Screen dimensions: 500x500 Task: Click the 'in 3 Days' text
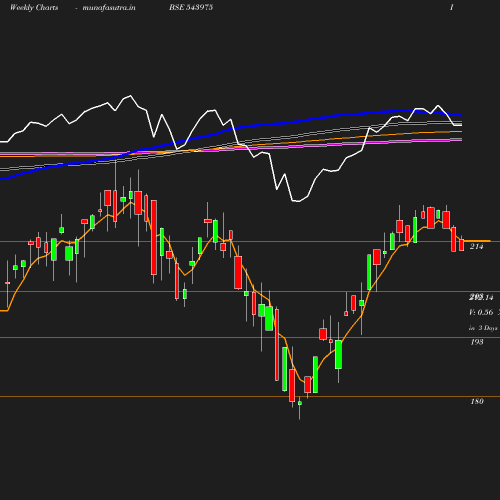(483, 328)
